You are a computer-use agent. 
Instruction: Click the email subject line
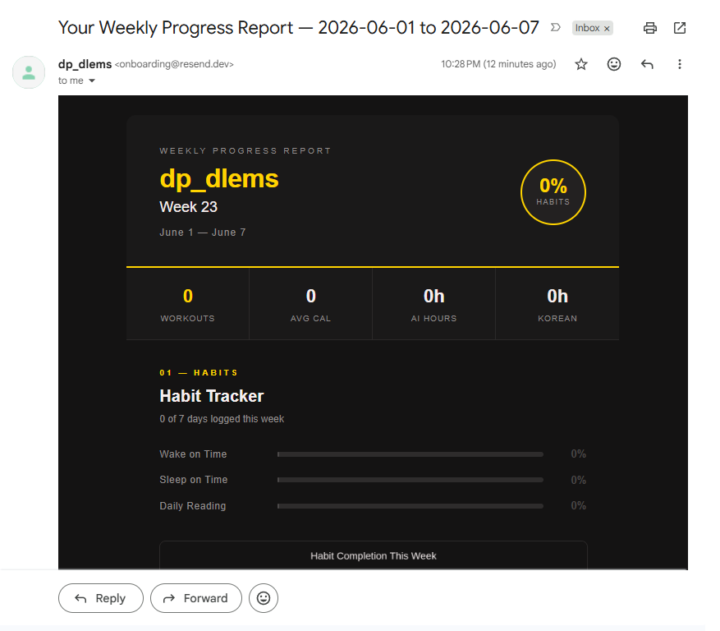click(x=298, y=28)
